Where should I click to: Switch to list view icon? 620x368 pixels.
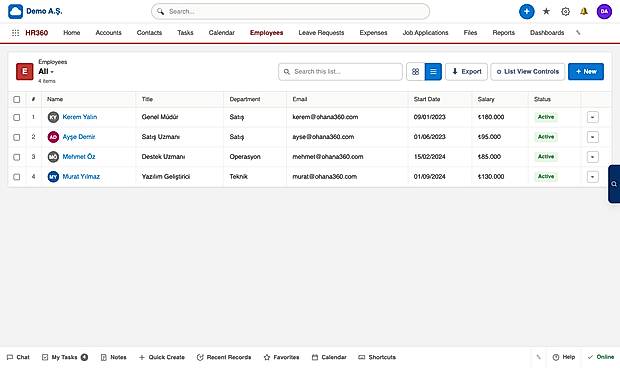tap(433, 72)
